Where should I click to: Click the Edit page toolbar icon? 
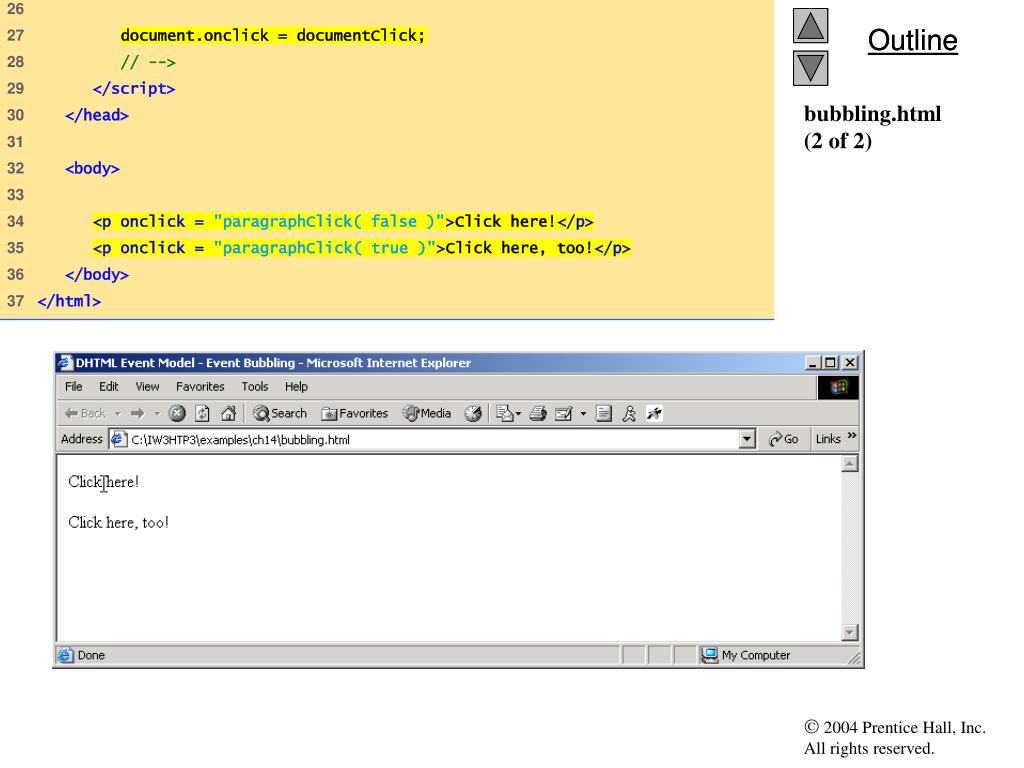coord(563,413)
